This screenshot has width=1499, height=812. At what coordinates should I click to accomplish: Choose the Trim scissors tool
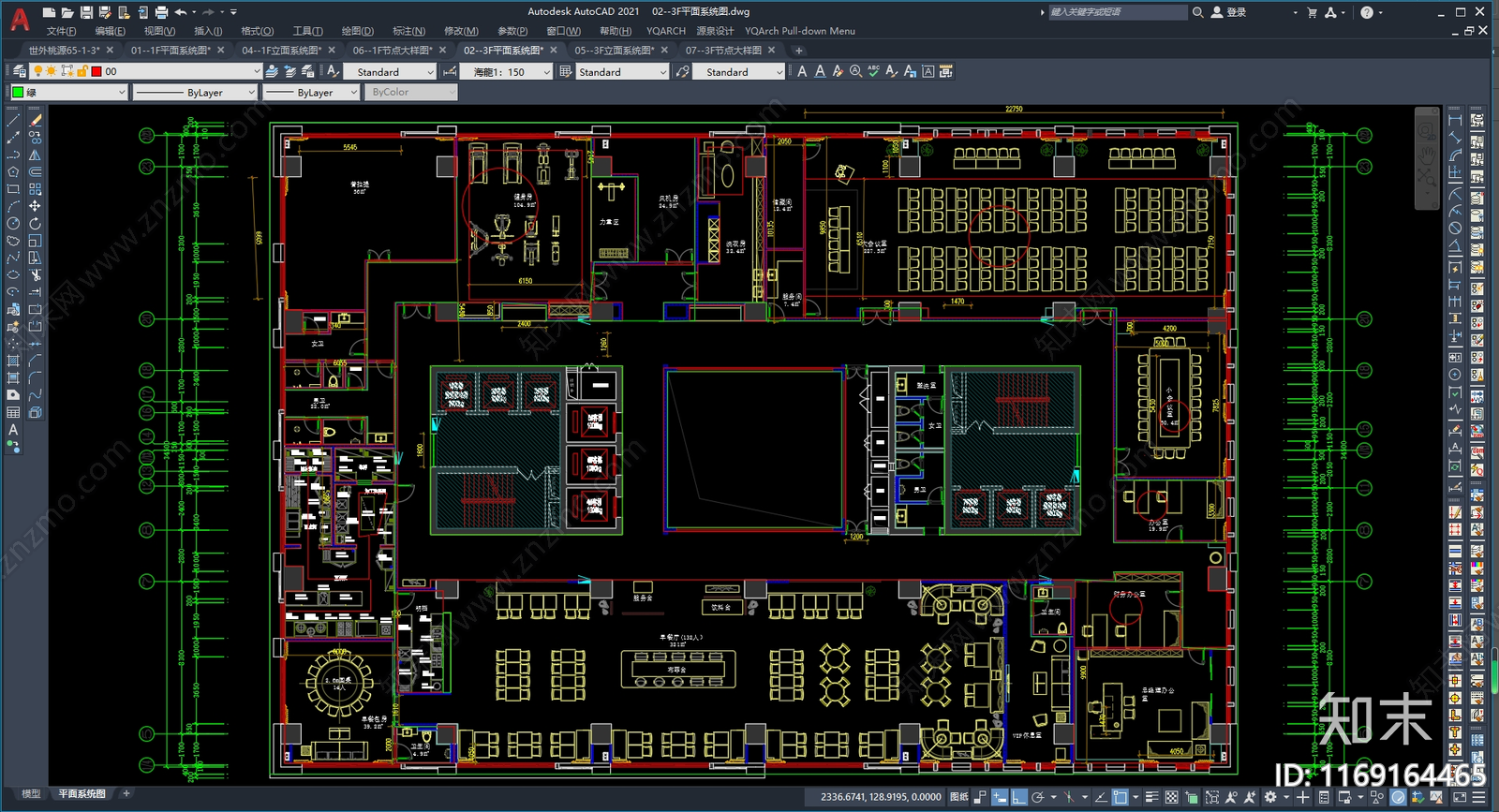(35, 275)
